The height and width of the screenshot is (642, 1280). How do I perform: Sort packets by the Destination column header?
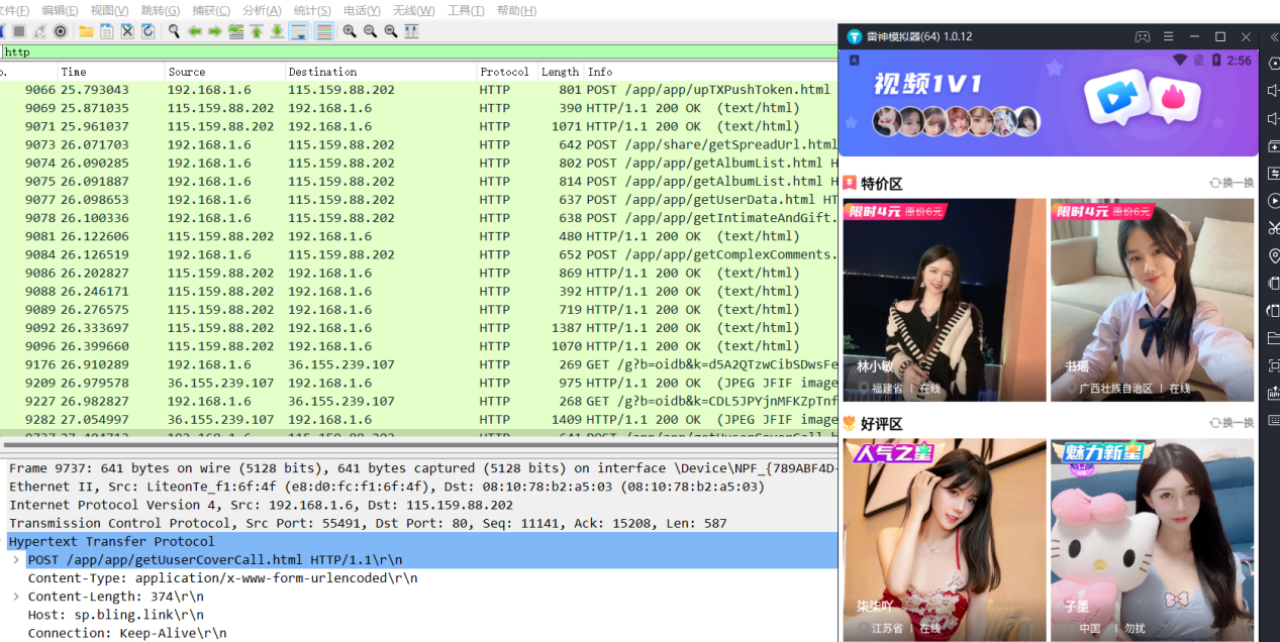click(380, 72)
